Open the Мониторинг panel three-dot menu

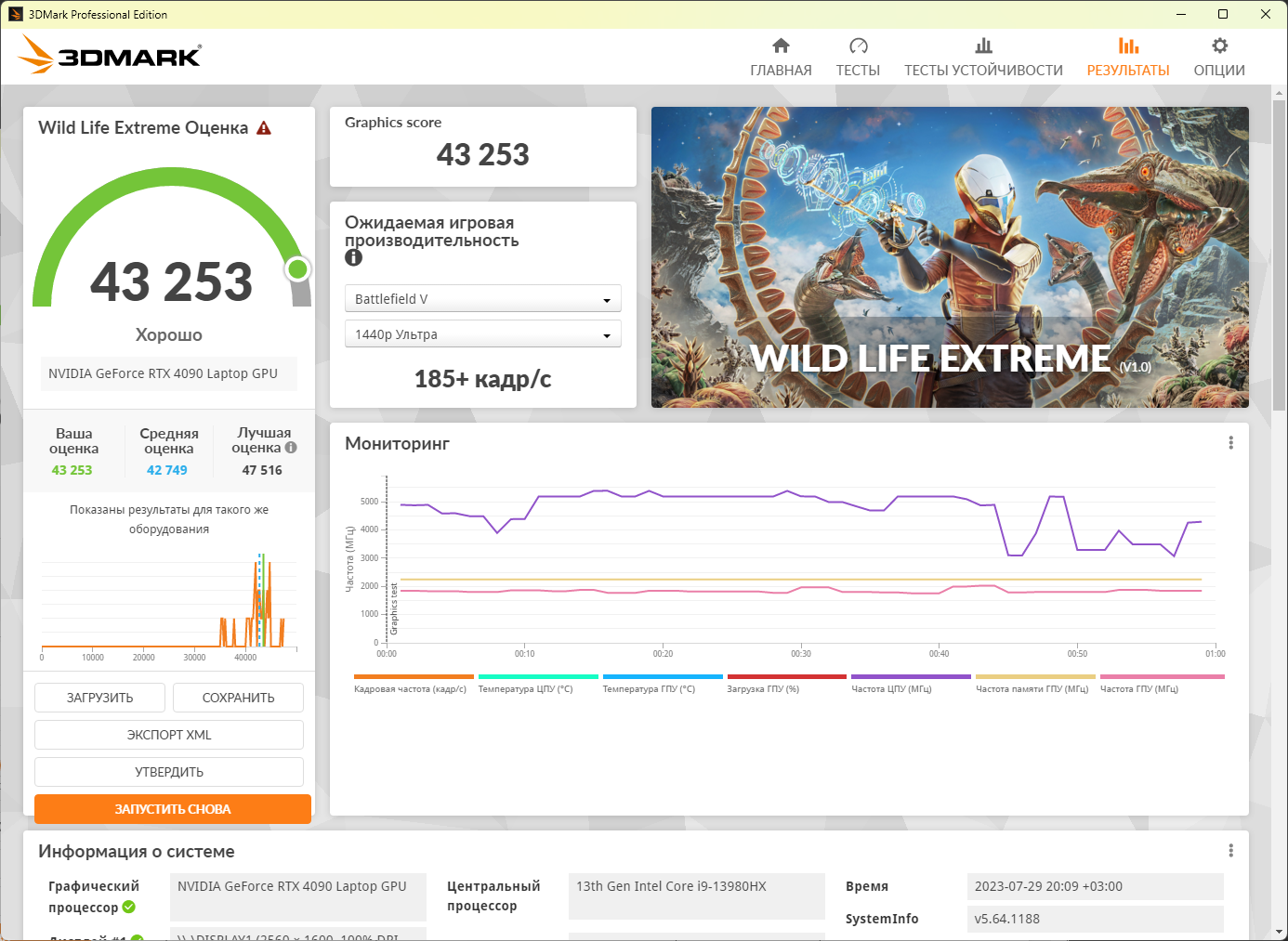[x=1230, y=443]
